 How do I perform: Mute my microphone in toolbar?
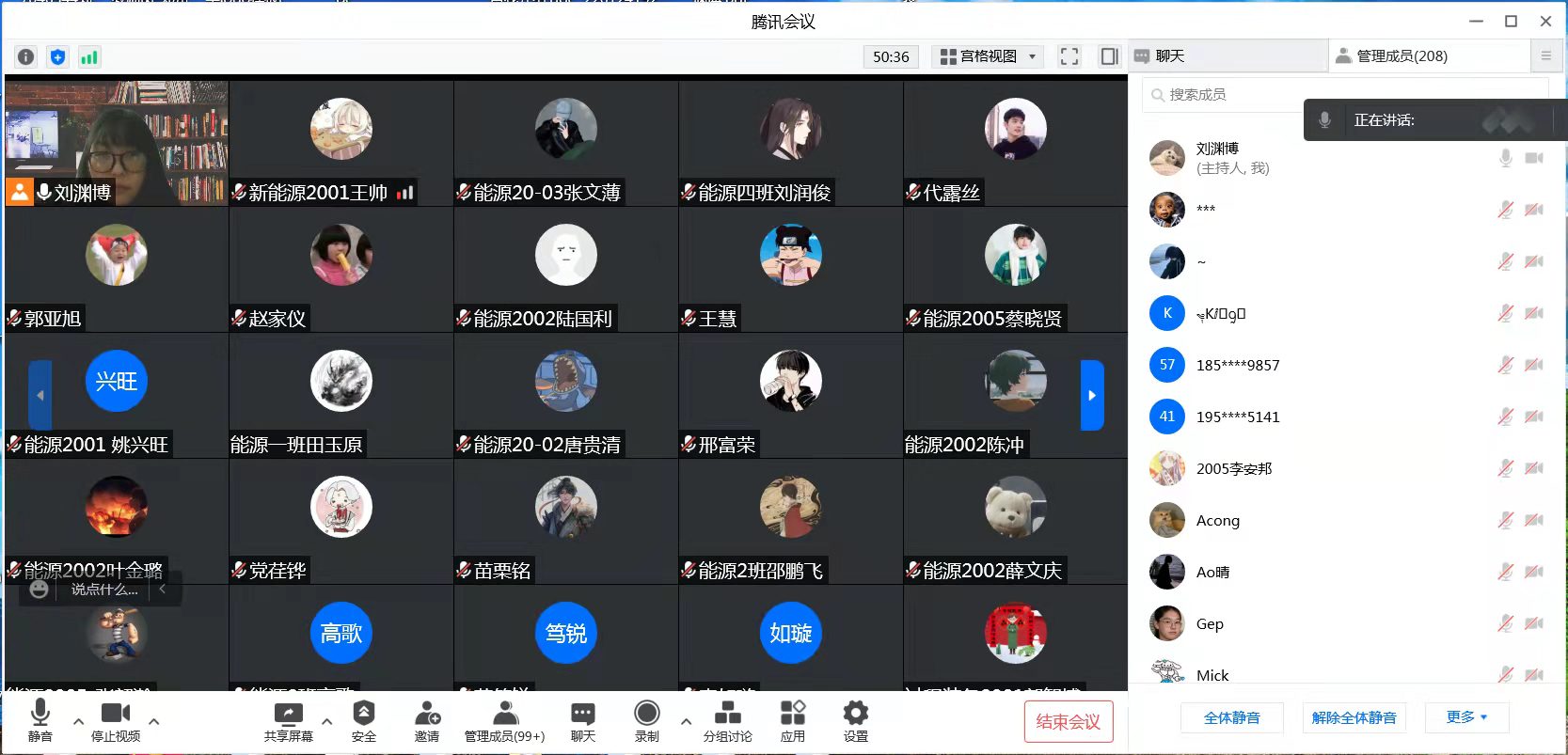[40, 721]
